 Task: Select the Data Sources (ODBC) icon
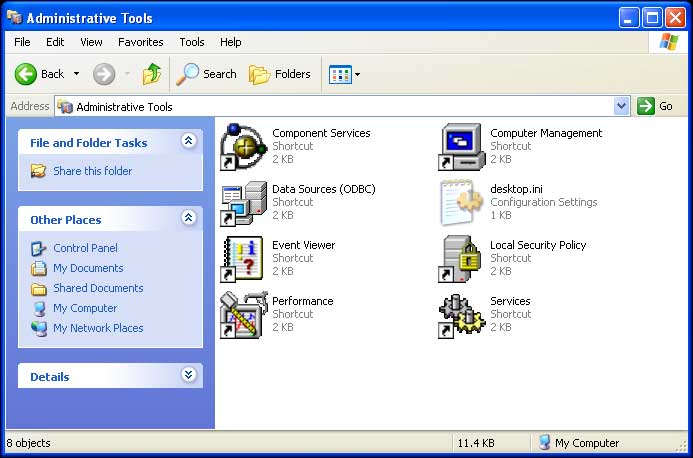(x=244, y=203)
